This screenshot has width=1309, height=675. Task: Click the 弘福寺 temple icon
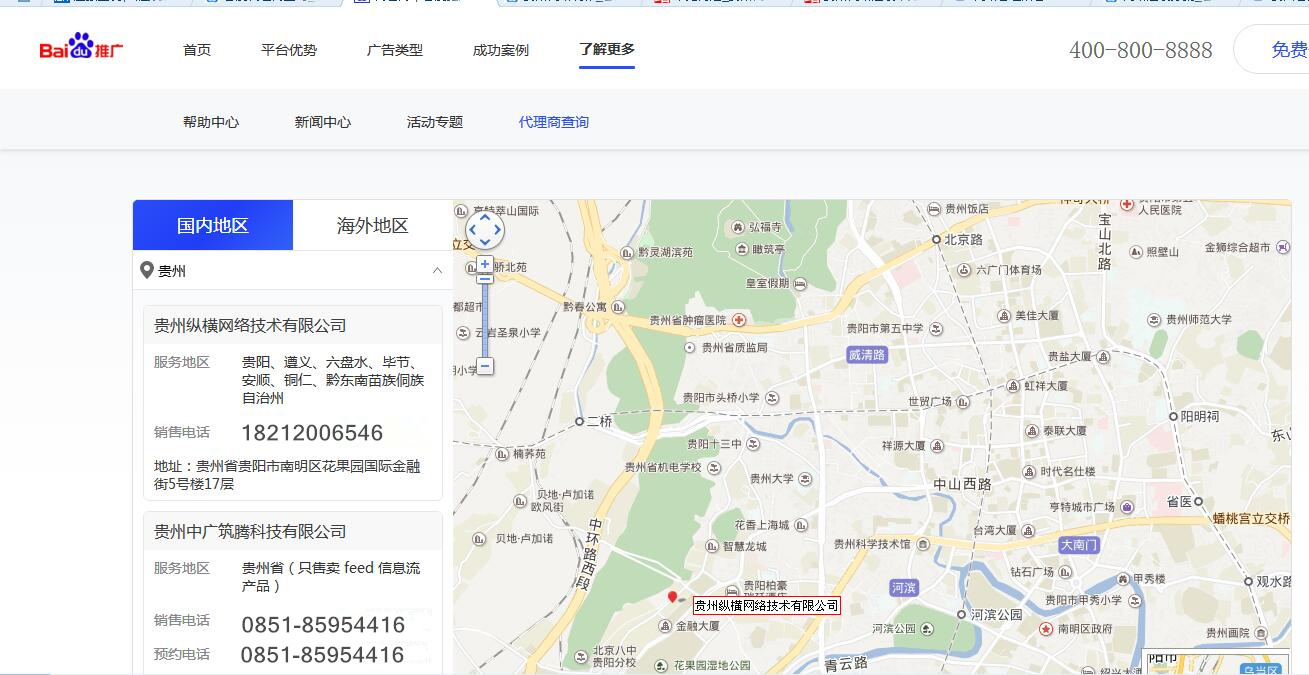[738, 227]
